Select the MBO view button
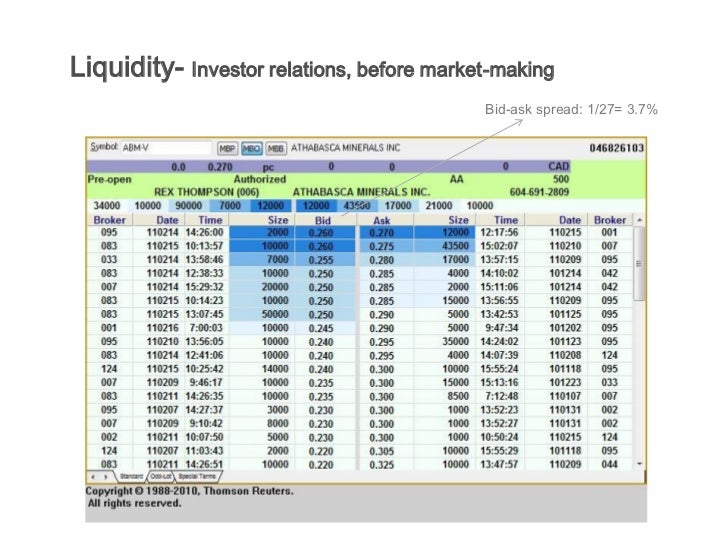Image resolution: width=728 pixels, height=546 pixels. pos(251,149)
